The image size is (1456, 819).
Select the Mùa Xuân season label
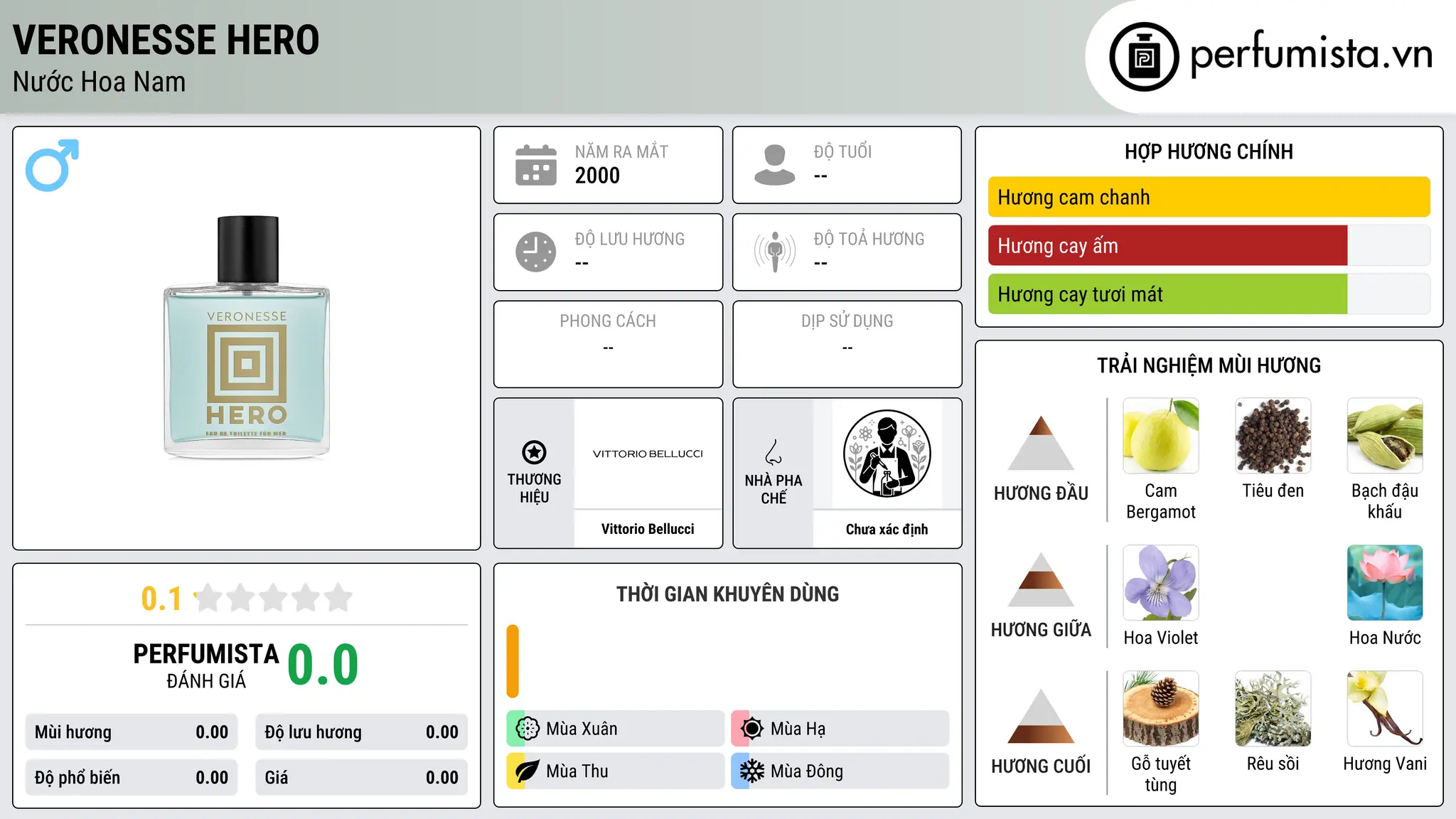click(x=582, y=729)
